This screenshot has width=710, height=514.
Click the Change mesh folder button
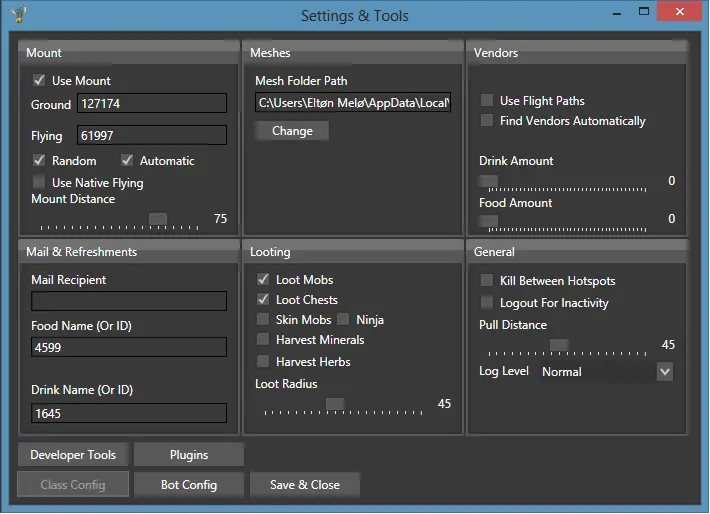point(292,131)
